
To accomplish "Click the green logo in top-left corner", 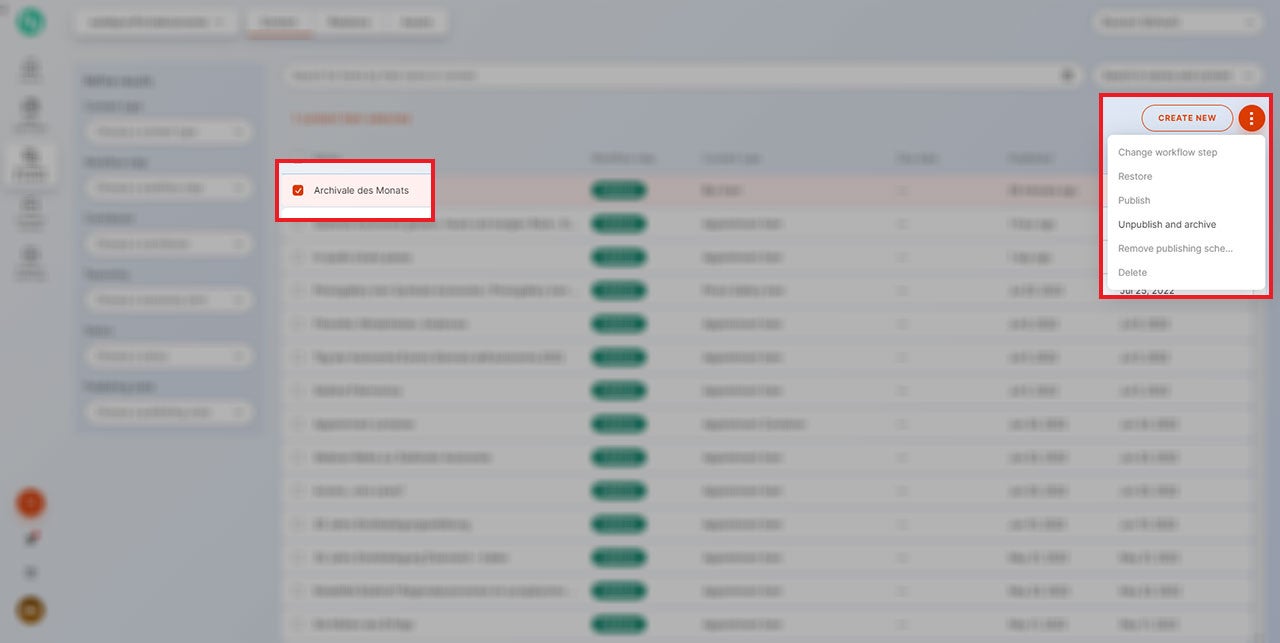I will [x=30, y=22].
